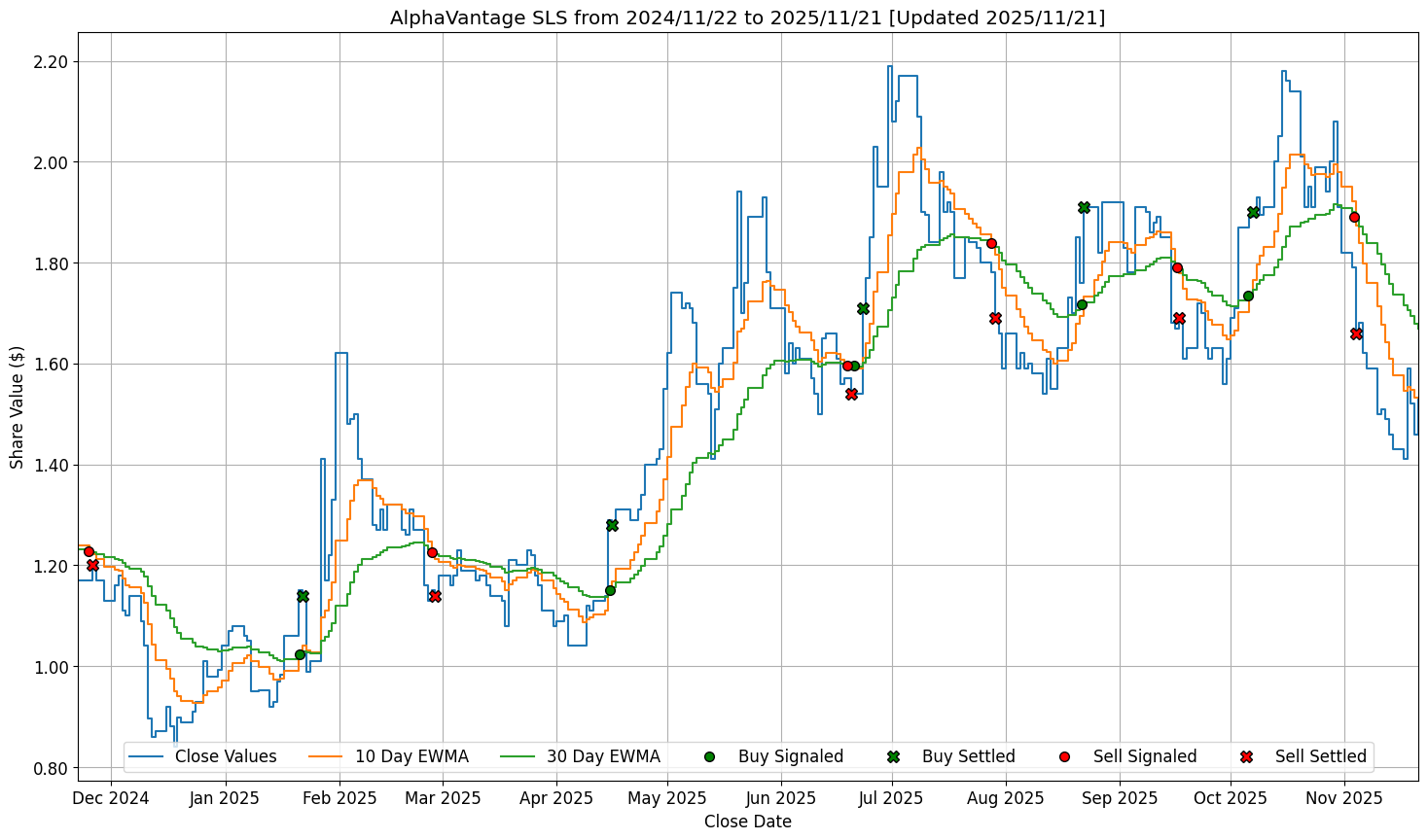Image resolution: width=1428 pixels, height=840 pixels.
Task: Pick the Buy Settled marker in late August 2025
Action: [x=1084, y=207]
